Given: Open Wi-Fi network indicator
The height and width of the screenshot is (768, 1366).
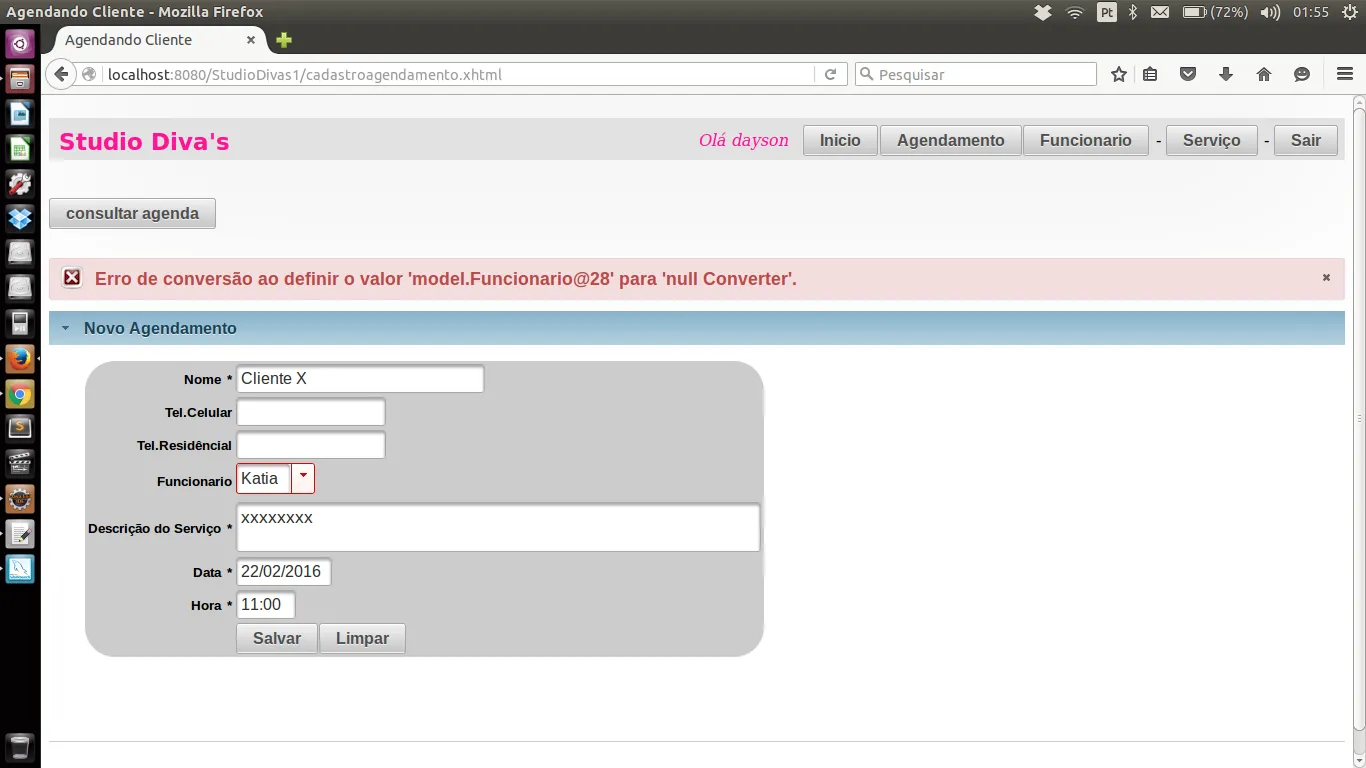Looking at the screenshot, I should click(x=1075, y=12).
